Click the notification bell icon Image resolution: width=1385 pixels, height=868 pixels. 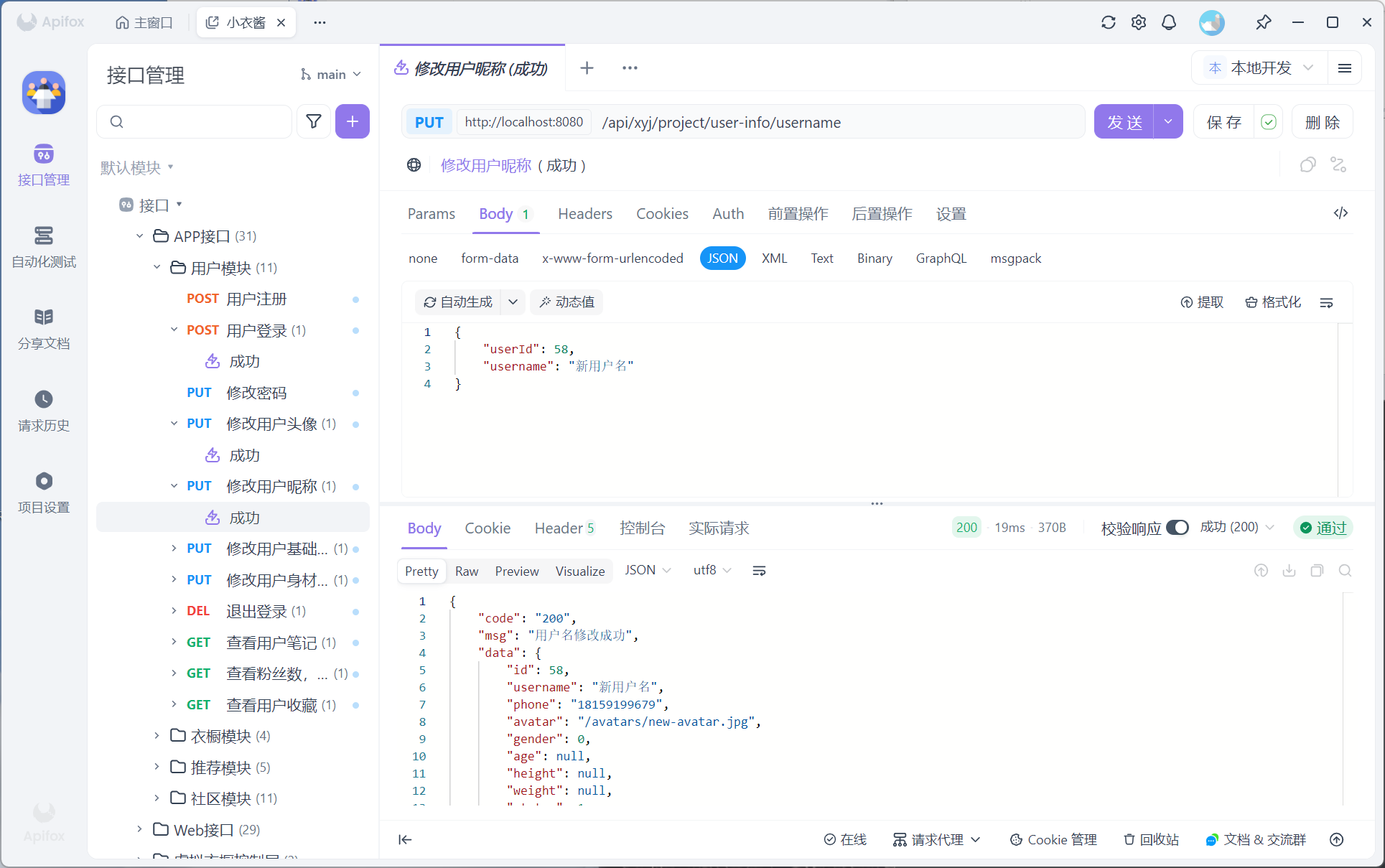tap(1169, 22)
